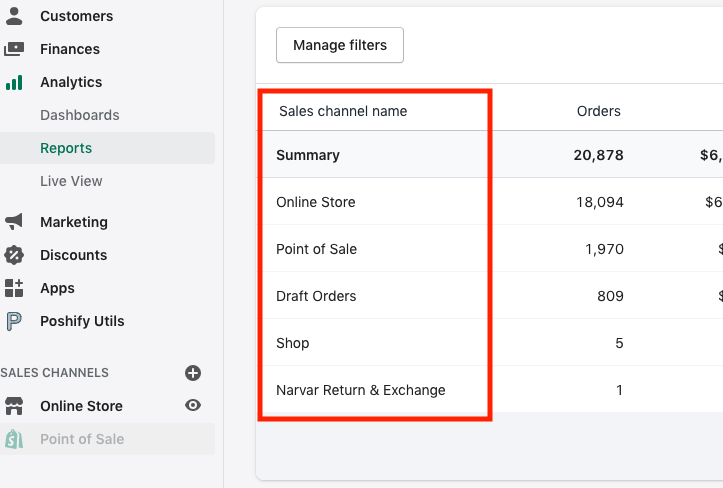This screenshot has width=723, height=488.
Task: Click the Discounts badge icon
Action: tap(14, 255)
